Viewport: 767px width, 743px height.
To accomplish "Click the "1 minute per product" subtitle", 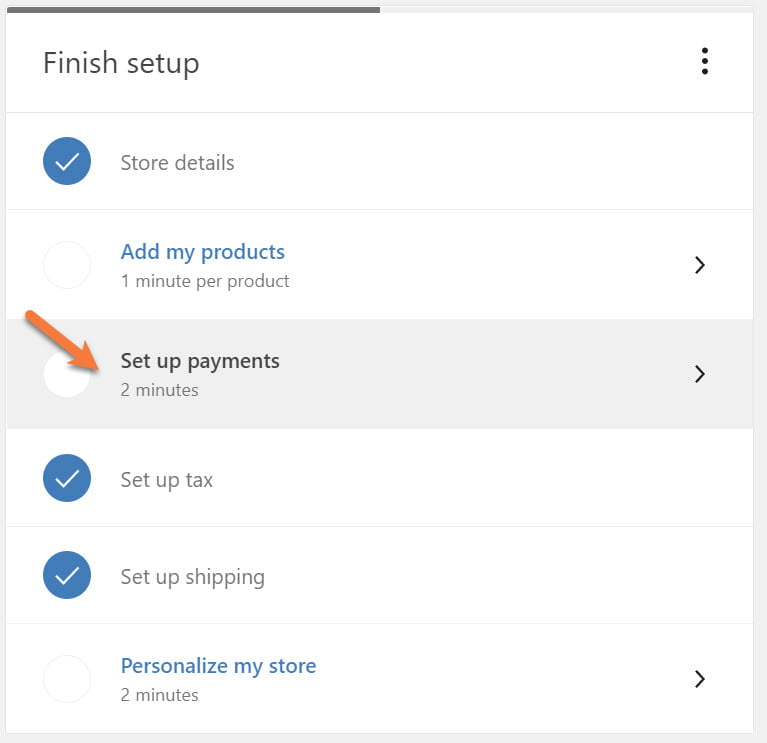I will 205,281.
